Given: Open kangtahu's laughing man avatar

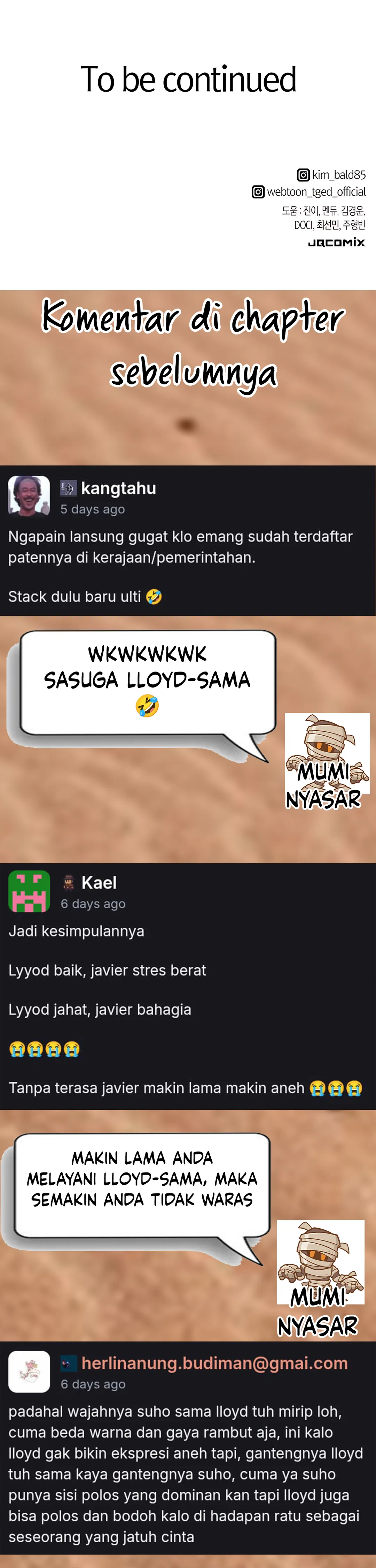Looking at the screenshot, I should (x=29, y=496).
